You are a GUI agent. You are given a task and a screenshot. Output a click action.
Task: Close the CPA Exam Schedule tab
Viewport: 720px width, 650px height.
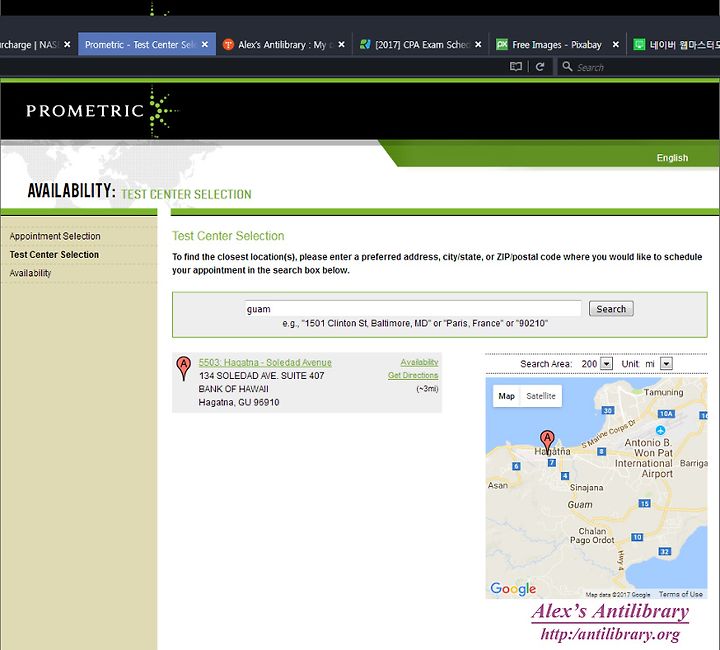(478, 45)
